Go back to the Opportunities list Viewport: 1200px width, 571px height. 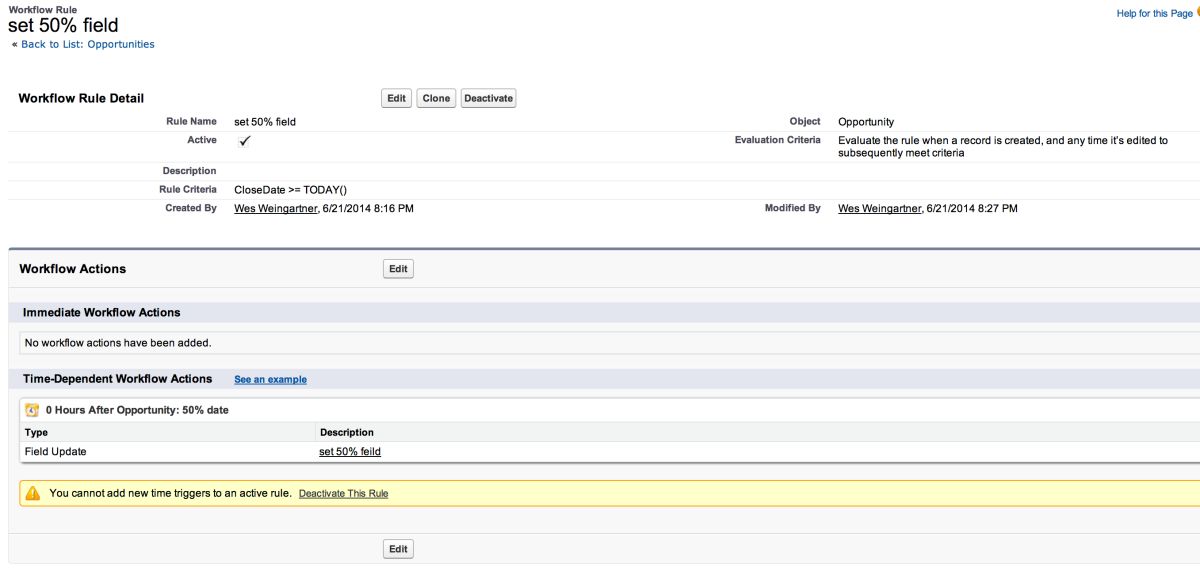pos(87,44)
